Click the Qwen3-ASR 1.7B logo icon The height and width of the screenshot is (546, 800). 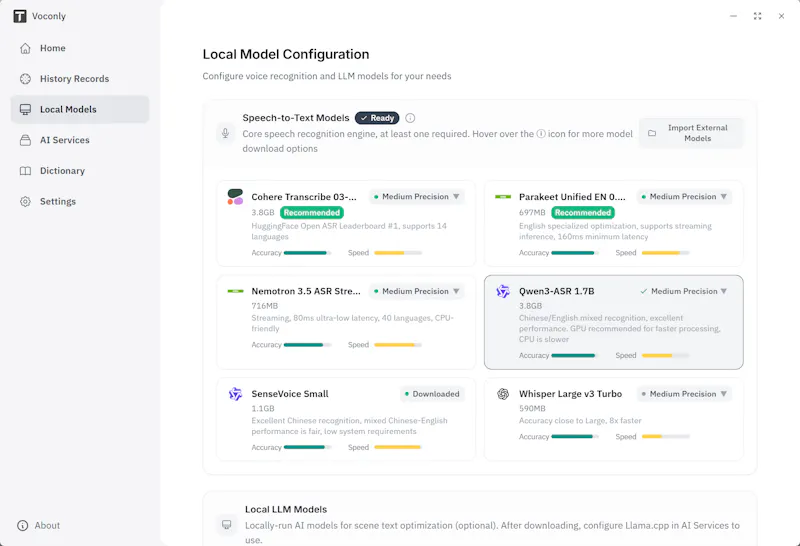[x=503, y=291]
